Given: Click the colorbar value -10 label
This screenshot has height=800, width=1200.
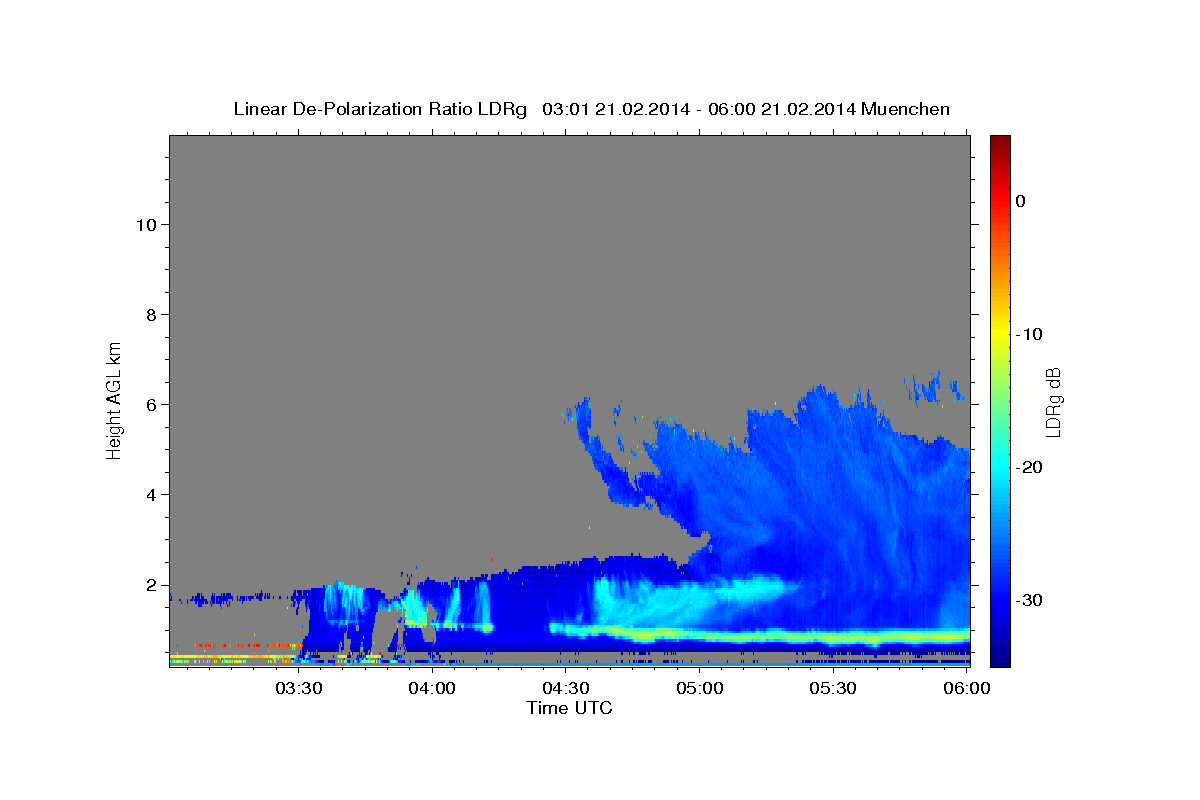Looking at the screenshot, I should coord(1029,334).
